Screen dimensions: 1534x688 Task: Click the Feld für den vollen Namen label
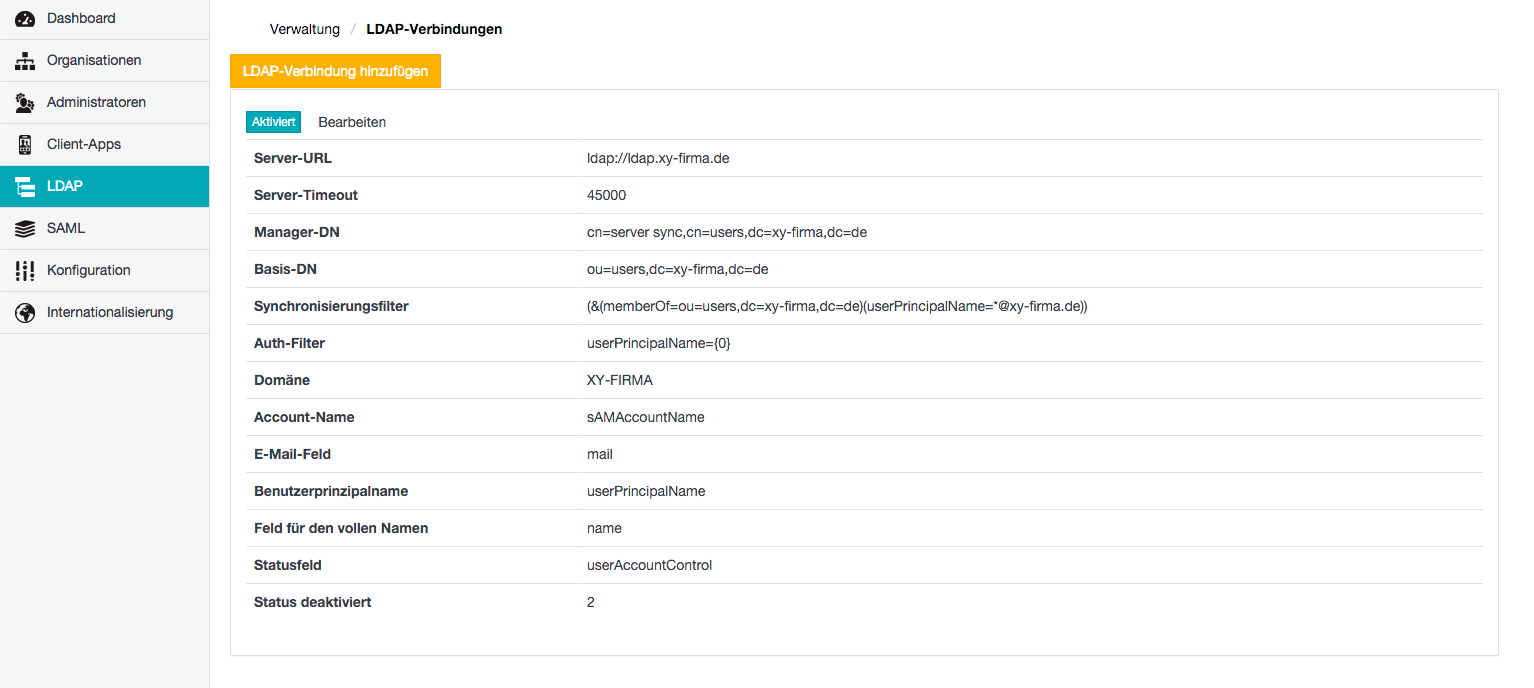341,528
